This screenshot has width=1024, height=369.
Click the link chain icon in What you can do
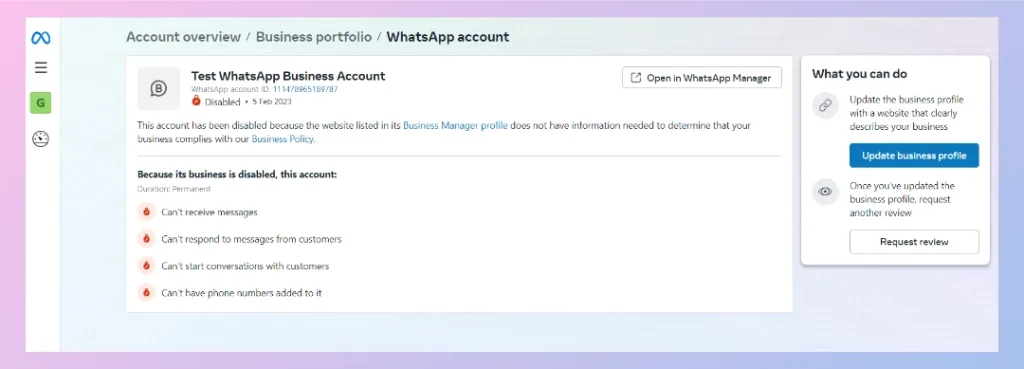click(x=825, y=105)
